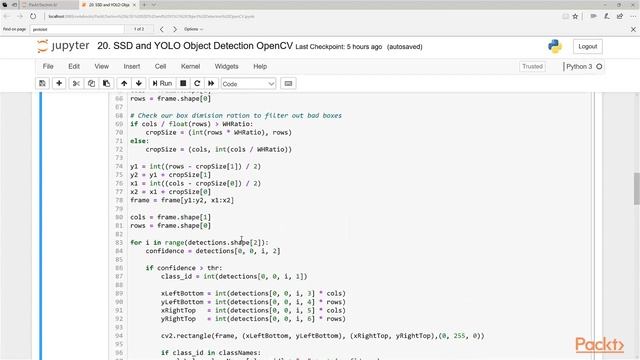Go to next find result

175,29
